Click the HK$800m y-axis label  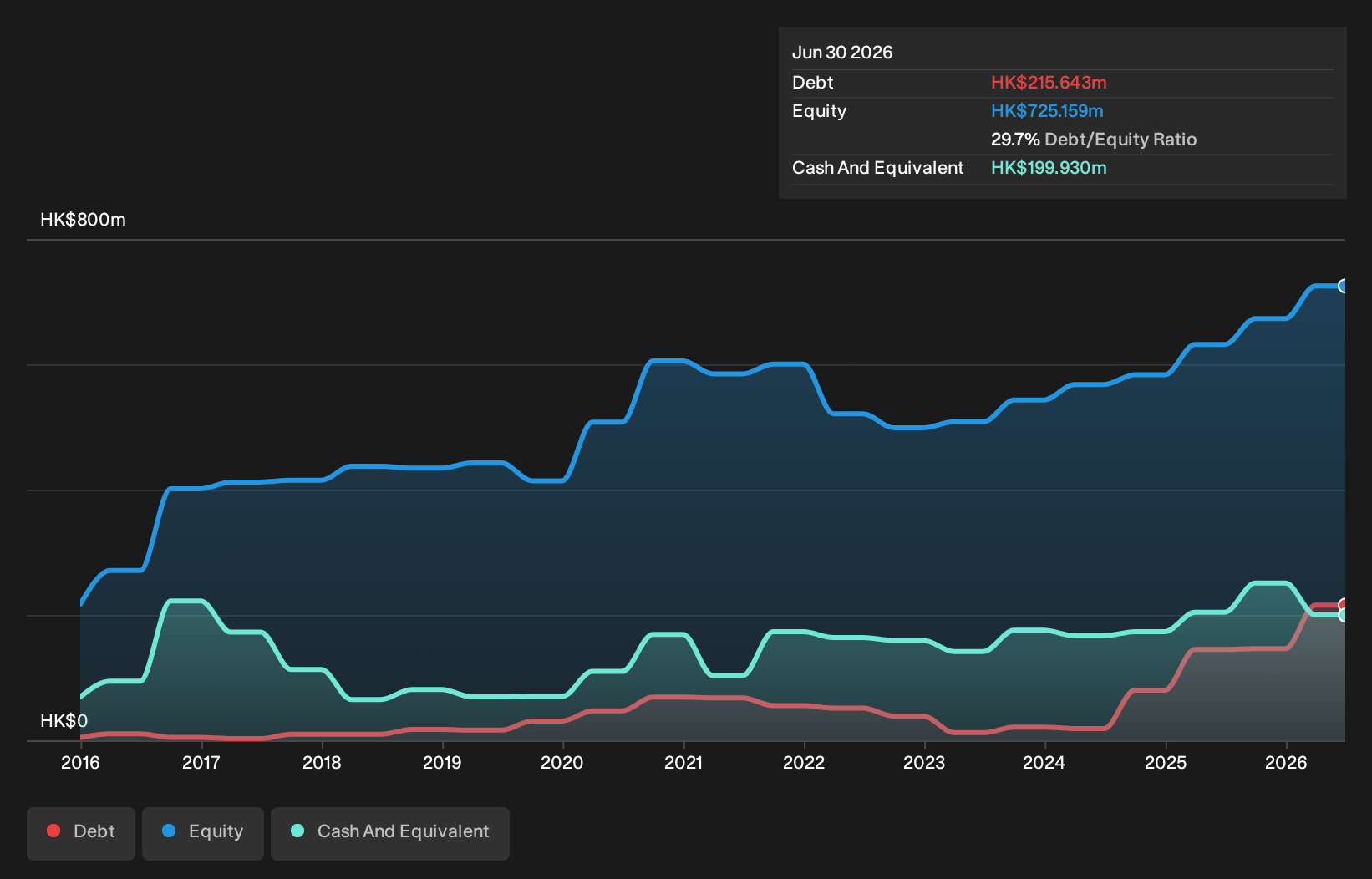[83, 220]
